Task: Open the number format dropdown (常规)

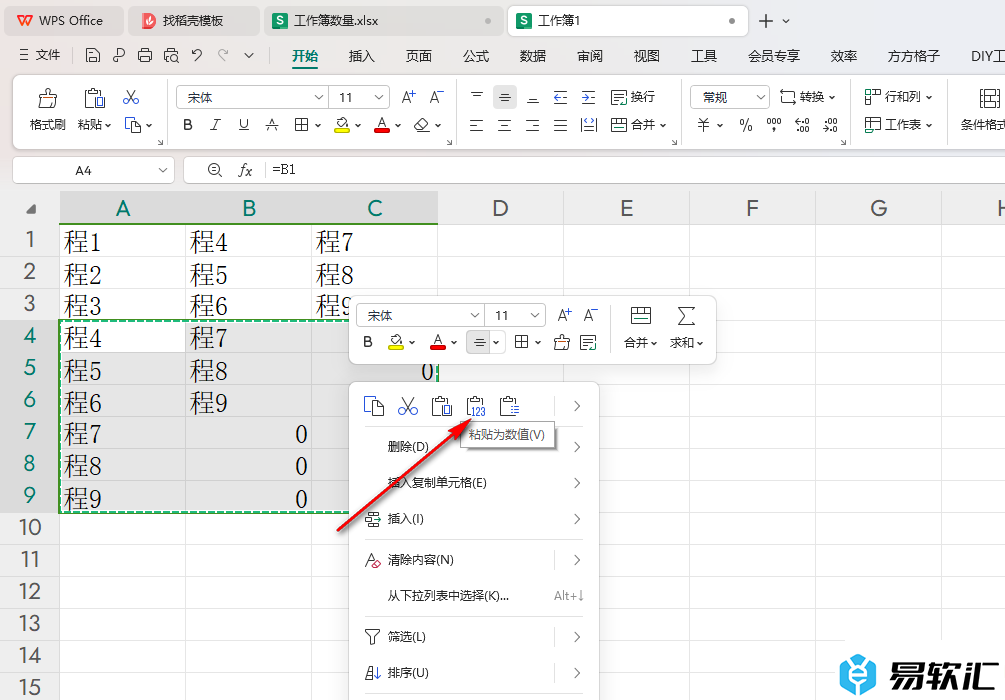Action: click(760, 97)
